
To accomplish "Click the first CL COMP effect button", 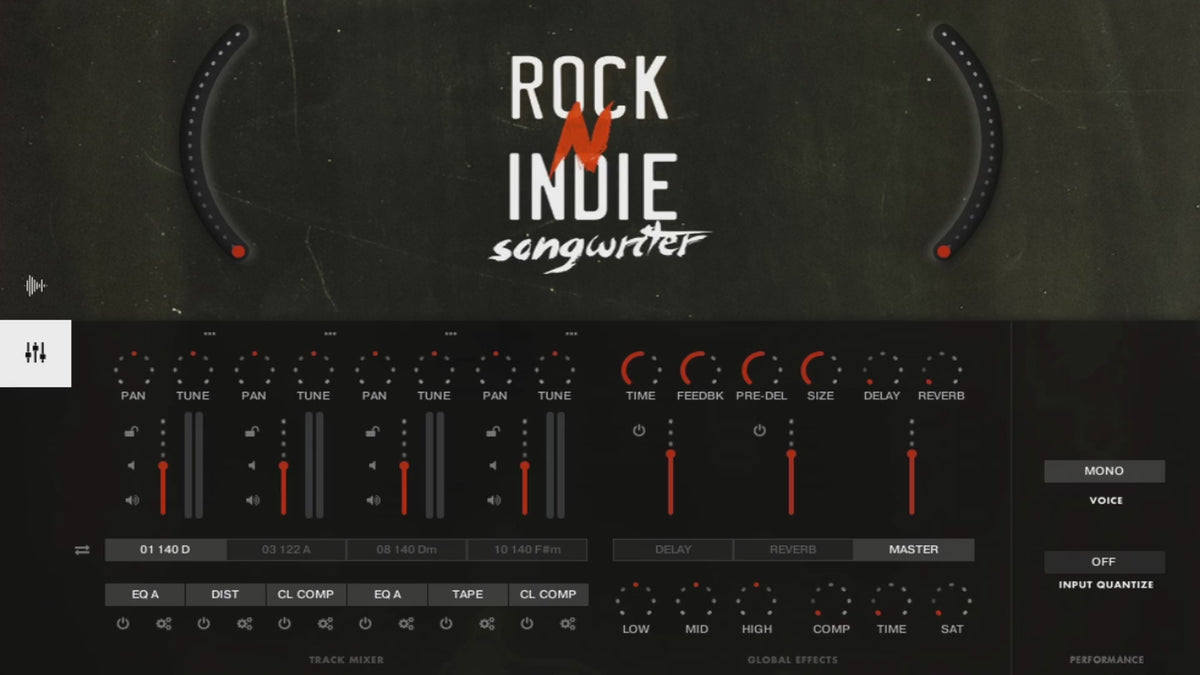I will click(x=306, y=595).
